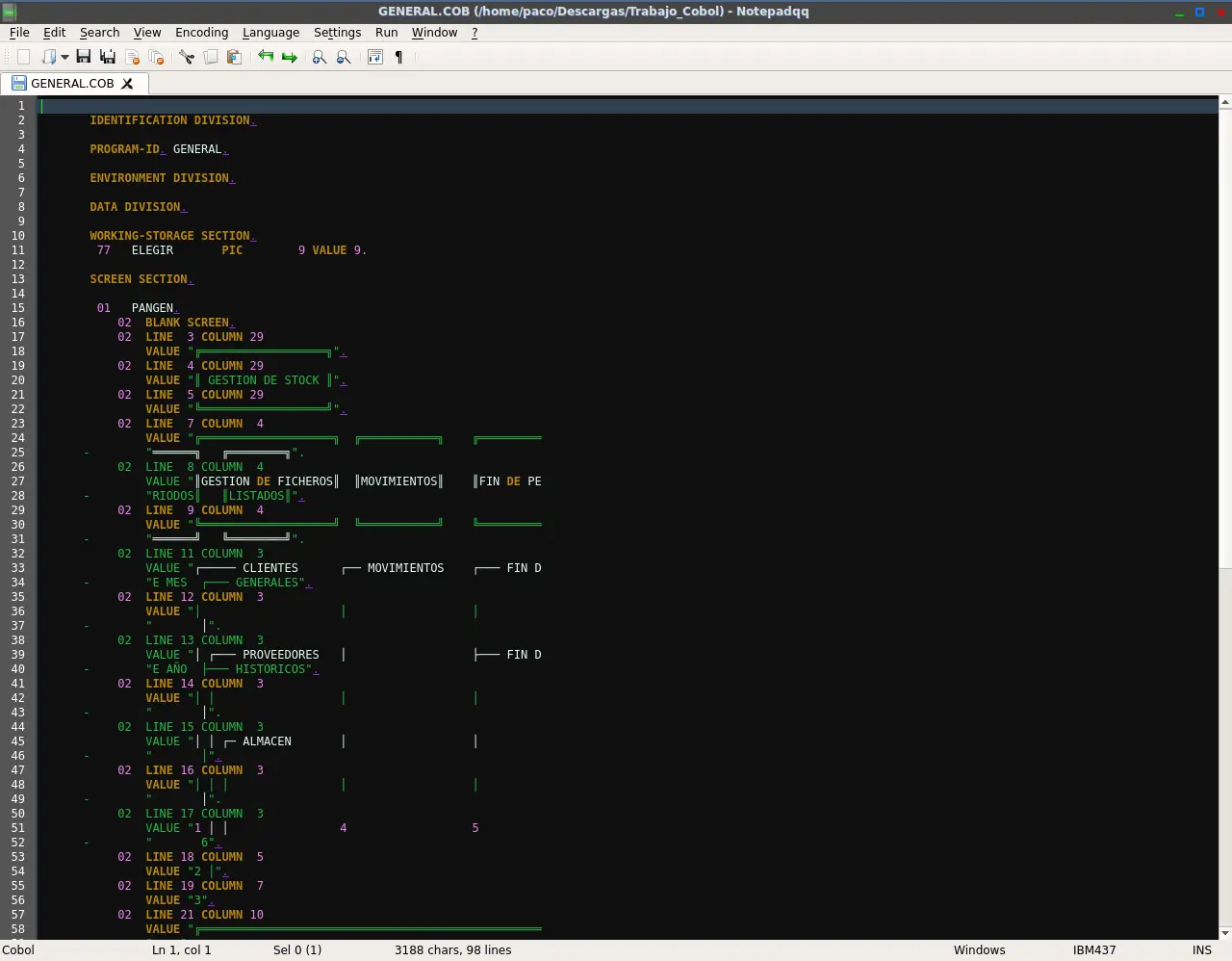The width and height of the screenshot is (1232, 961).
Task: Minimize the Notepadqq window
Action: pos(1179,12)
